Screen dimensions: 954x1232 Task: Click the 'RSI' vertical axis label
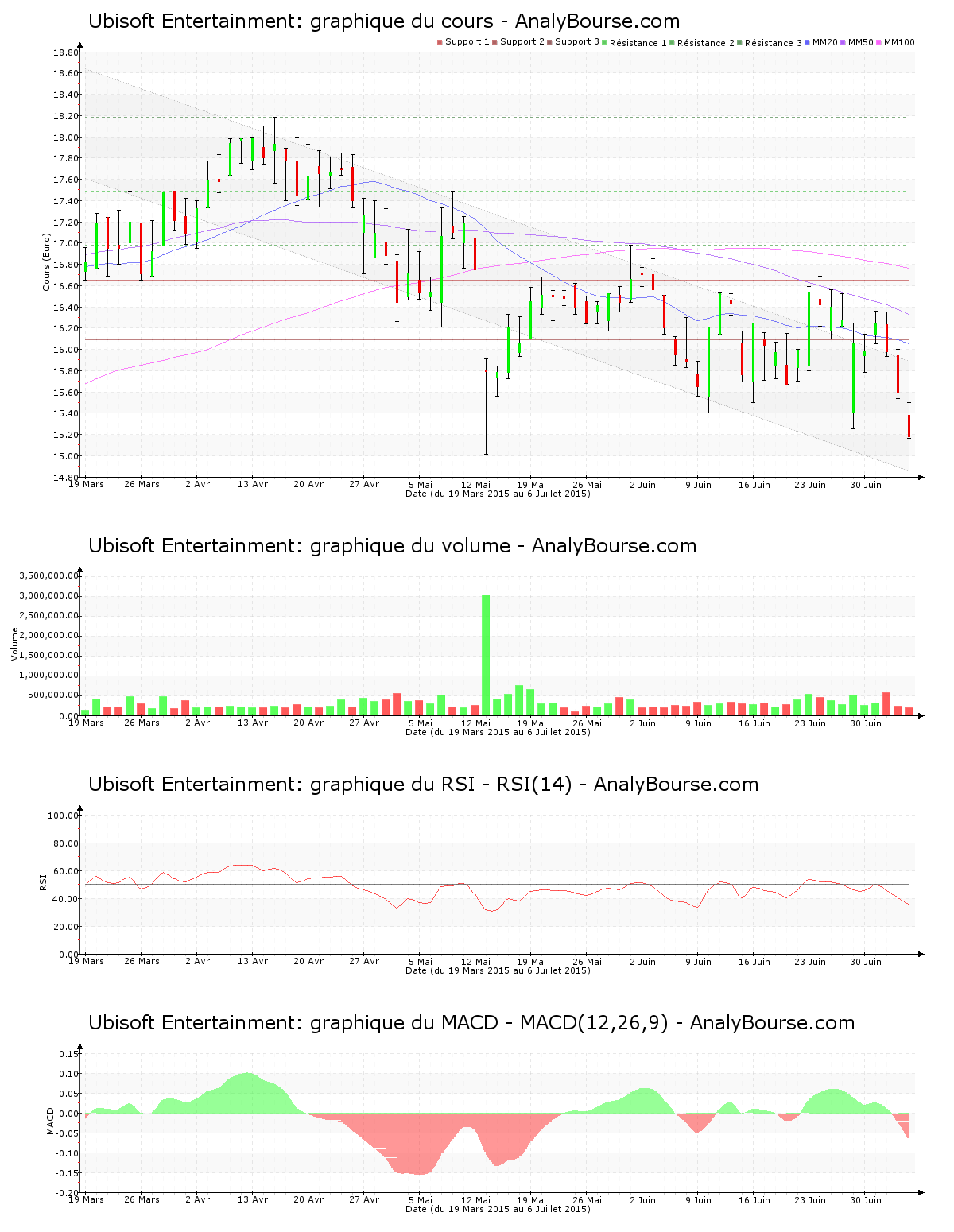click(43, 881)
